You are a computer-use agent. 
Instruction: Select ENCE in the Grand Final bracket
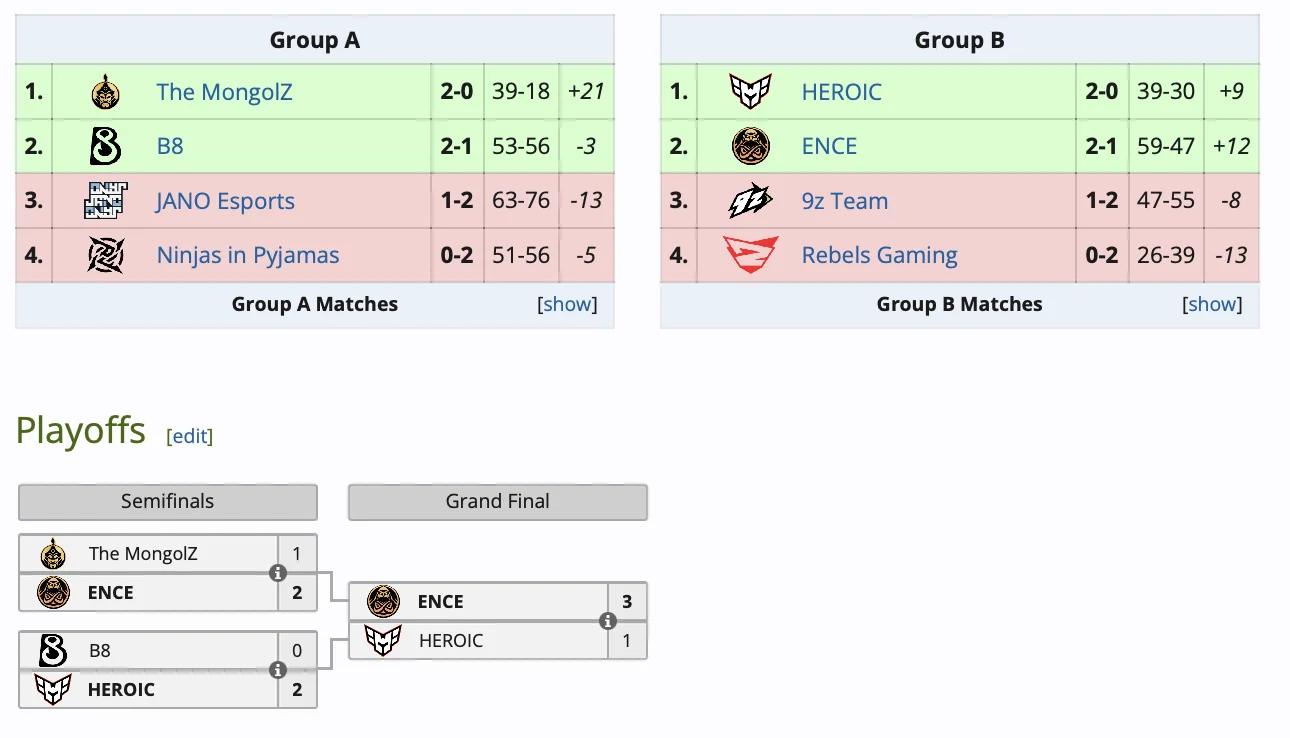440,602
